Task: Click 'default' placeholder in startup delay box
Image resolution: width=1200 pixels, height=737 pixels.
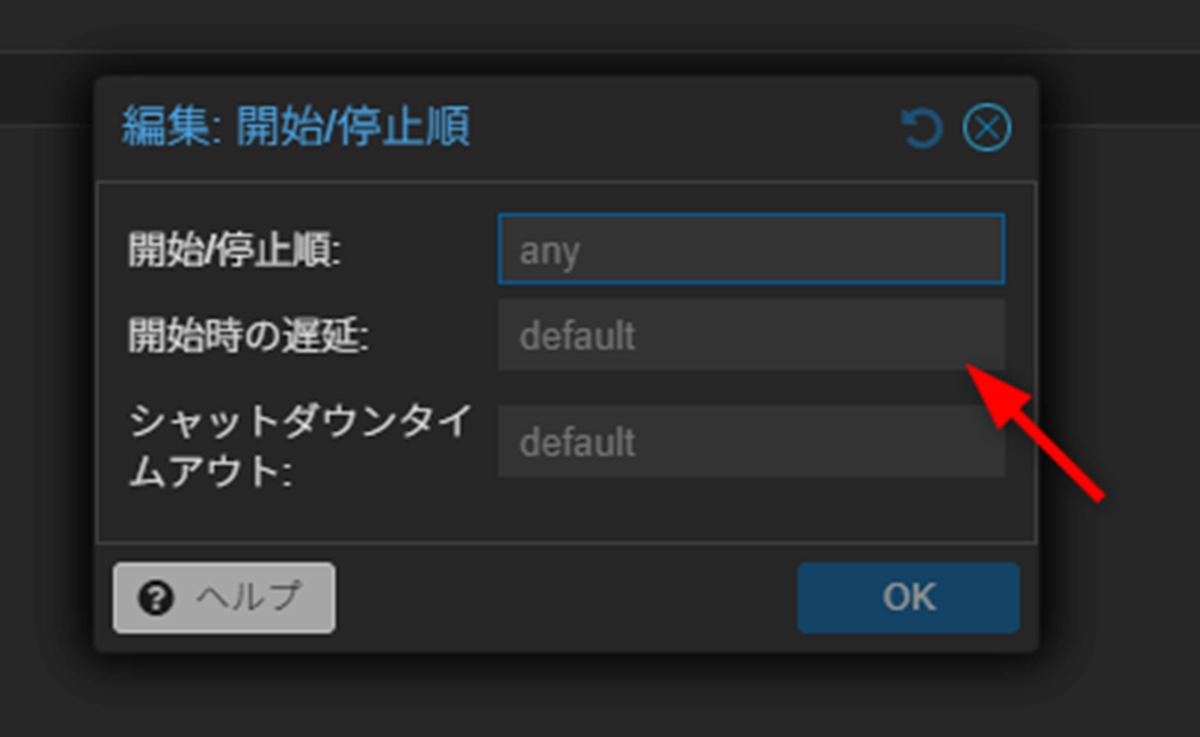Action: (x=577, y=336)
